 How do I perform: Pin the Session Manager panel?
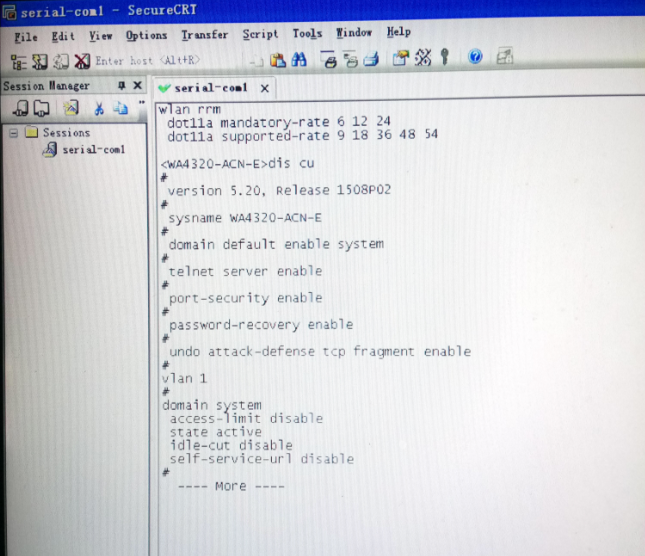coord(121,85)
